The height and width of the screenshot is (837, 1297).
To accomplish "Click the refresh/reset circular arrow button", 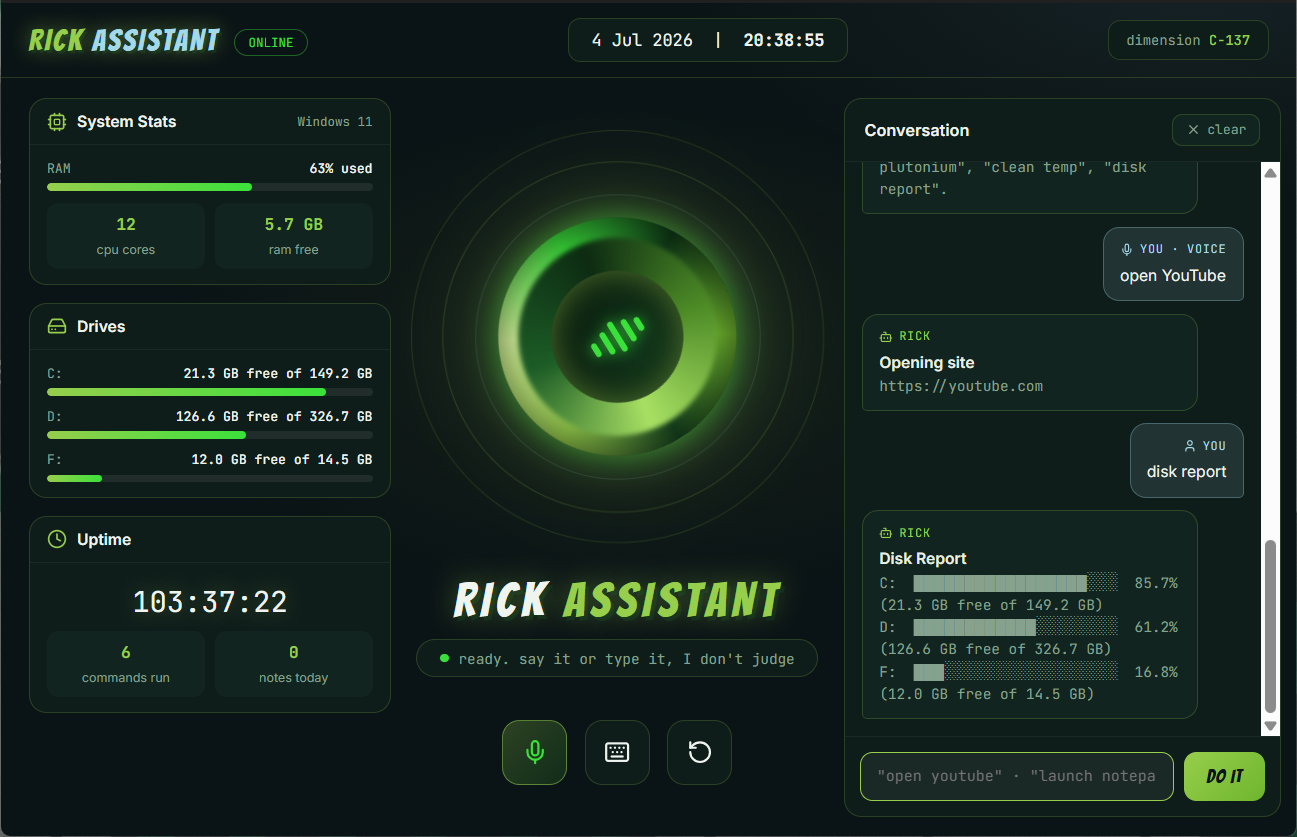I will point(699,752).
